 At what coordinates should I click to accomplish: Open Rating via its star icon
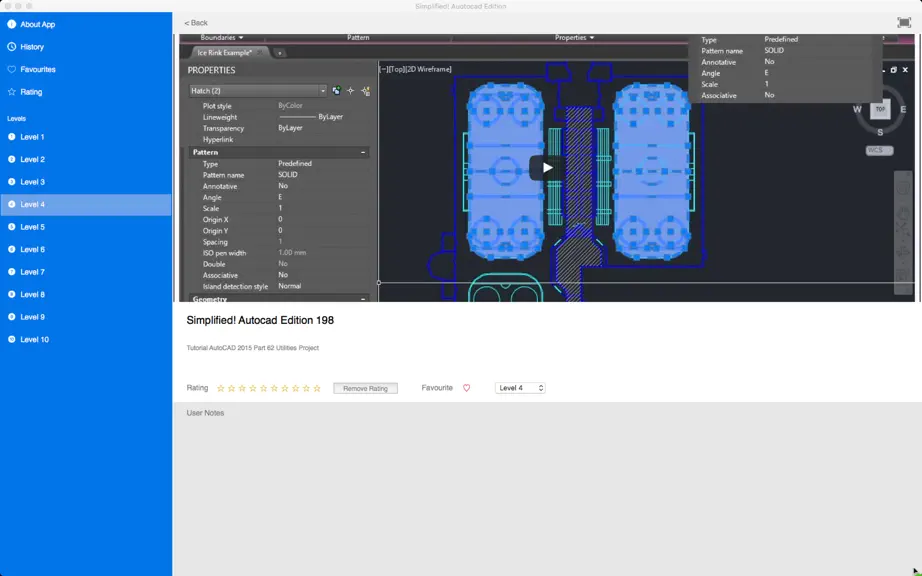click(x=11, y=92)
